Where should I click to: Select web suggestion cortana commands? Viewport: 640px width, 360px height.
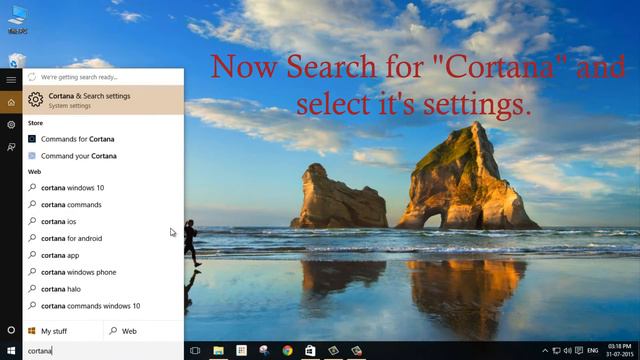103,204
